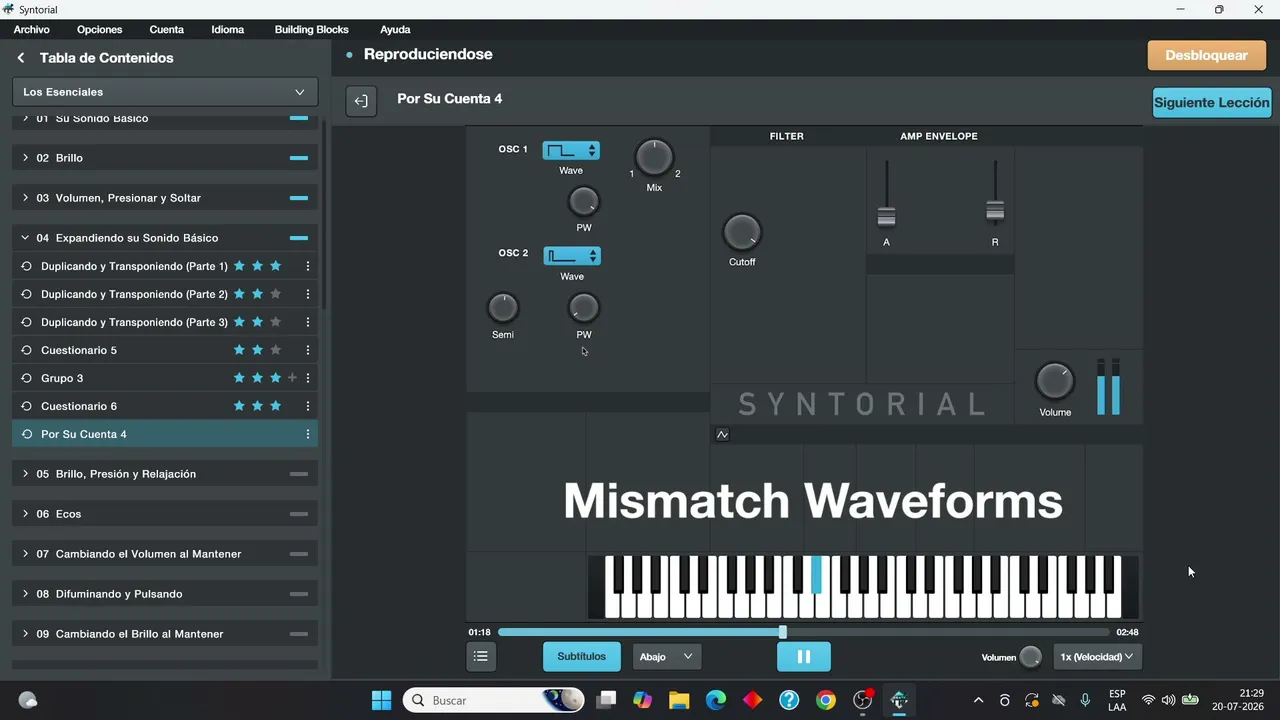Open the Idioma menu
1280x720 pixels.
228,30
